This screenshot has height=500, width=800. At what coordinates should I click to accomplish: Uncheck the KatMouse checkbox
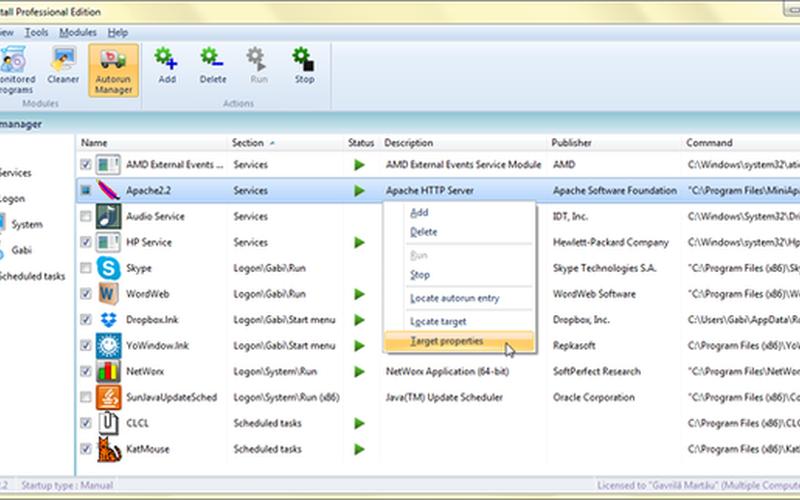point(86,449)
